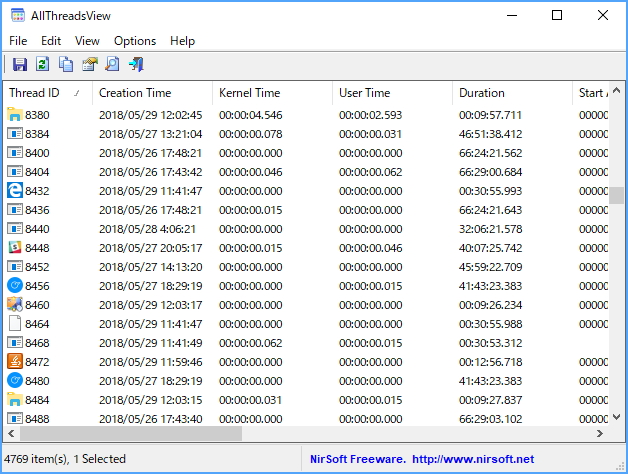The image size is (628, 474).
Task: Click creation time 2018/05/27 14:13:20
Action: (x=151, y=267)
